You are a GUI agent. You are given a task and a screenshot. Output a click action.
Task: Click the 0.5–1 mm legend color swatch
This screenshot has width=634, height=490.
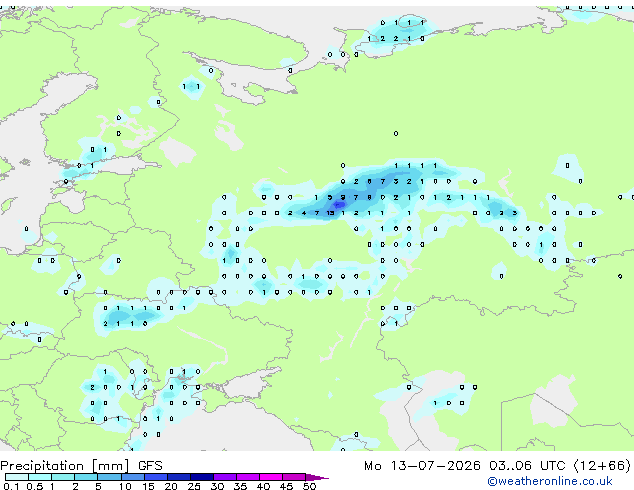tap(40, 477)
